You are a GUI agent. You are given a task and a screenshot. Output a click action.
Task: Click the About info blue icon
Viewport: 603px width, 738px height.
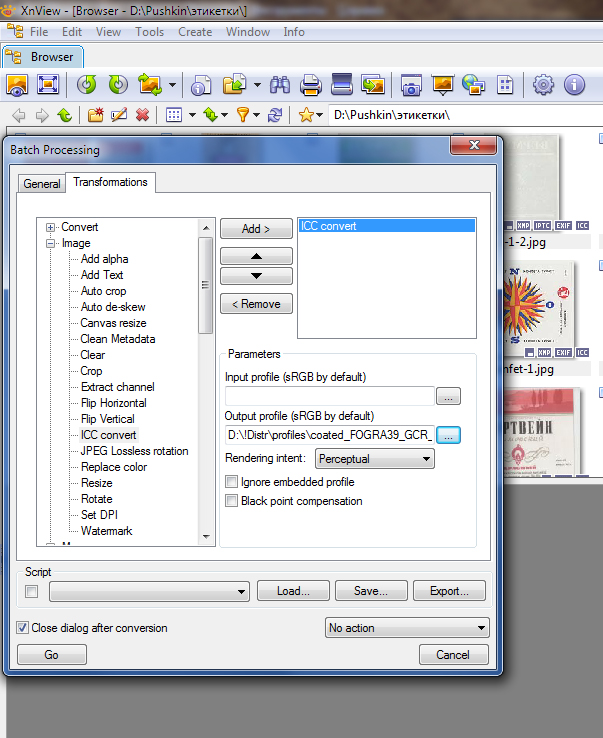574,85
